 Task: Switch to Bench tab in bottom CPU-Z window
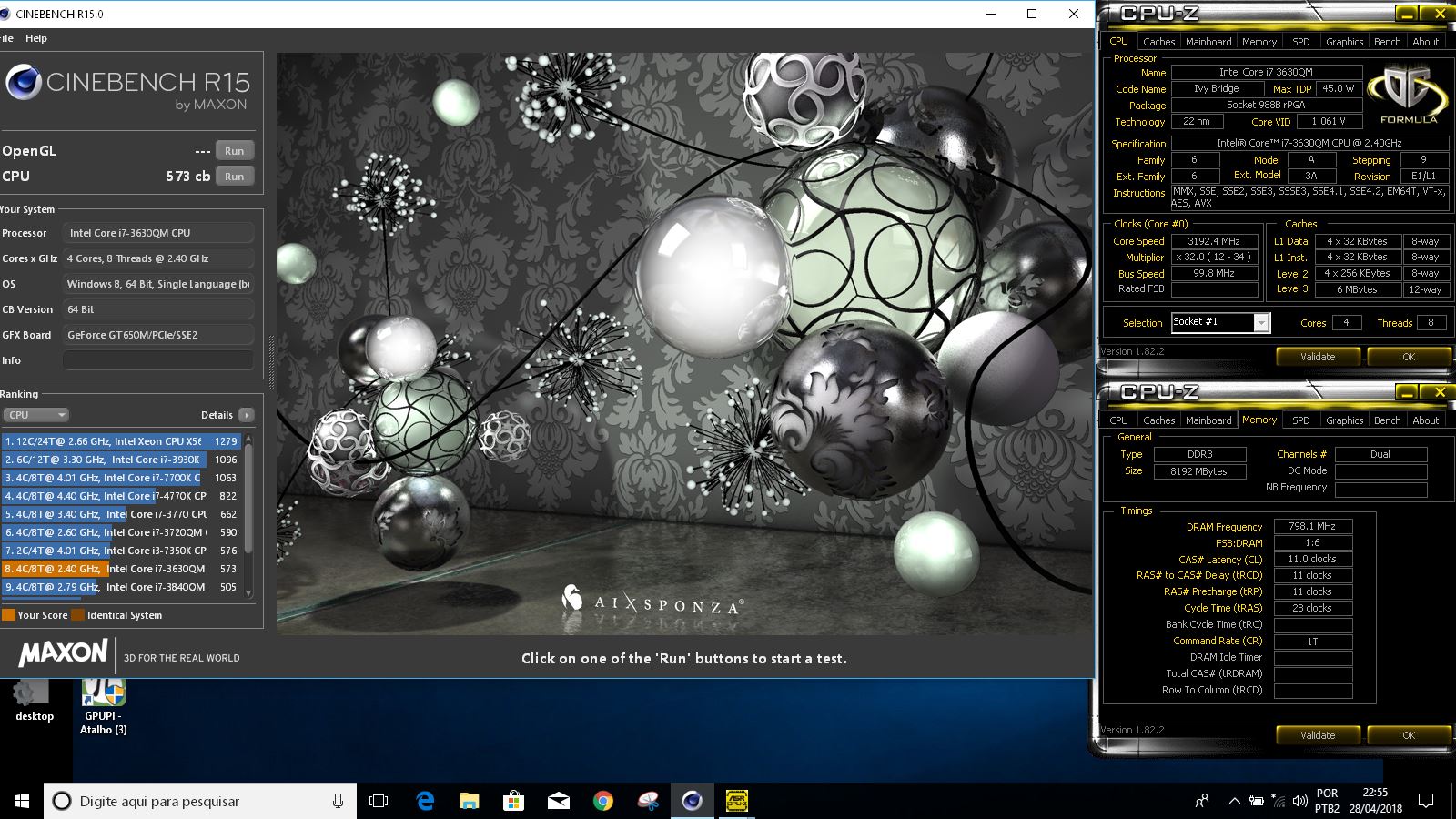pos(1387,420)
